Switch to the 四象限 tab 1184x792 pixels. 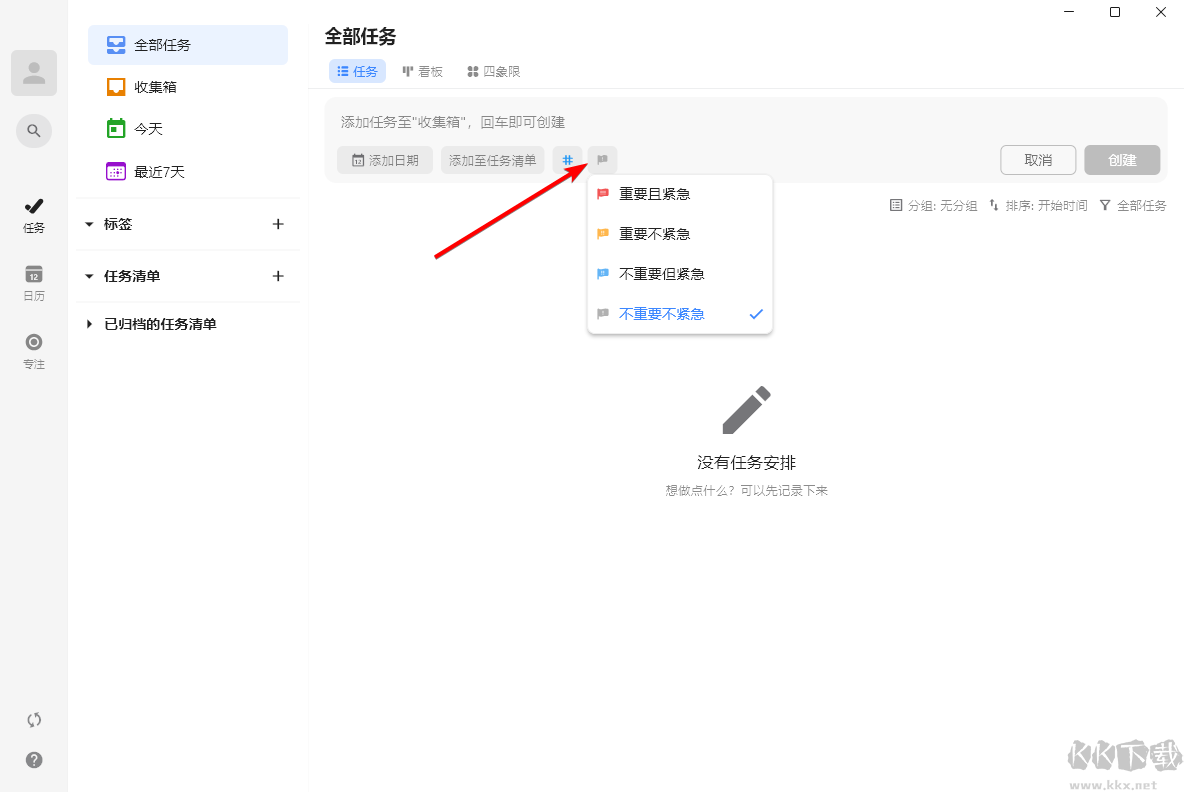pyautogui.click(x=492, y=71)
